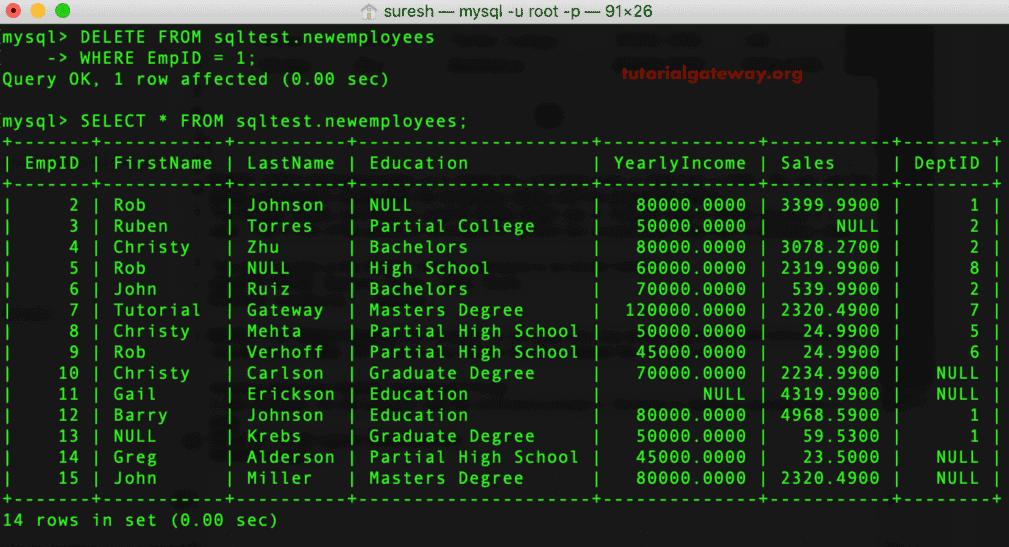Click last name 'Carlson'
Image resolution: width=1009 pixels, height=547 pixels.
coord(285,373)
